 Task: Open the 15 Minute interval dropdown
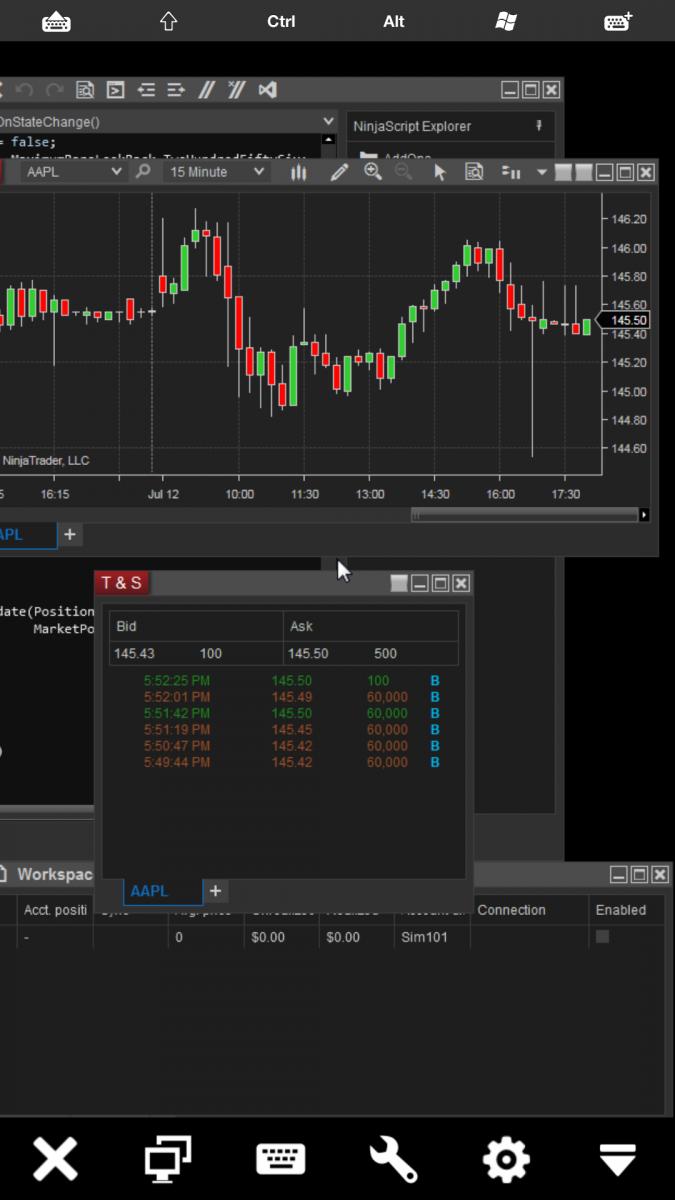click(x=260, y=172)
